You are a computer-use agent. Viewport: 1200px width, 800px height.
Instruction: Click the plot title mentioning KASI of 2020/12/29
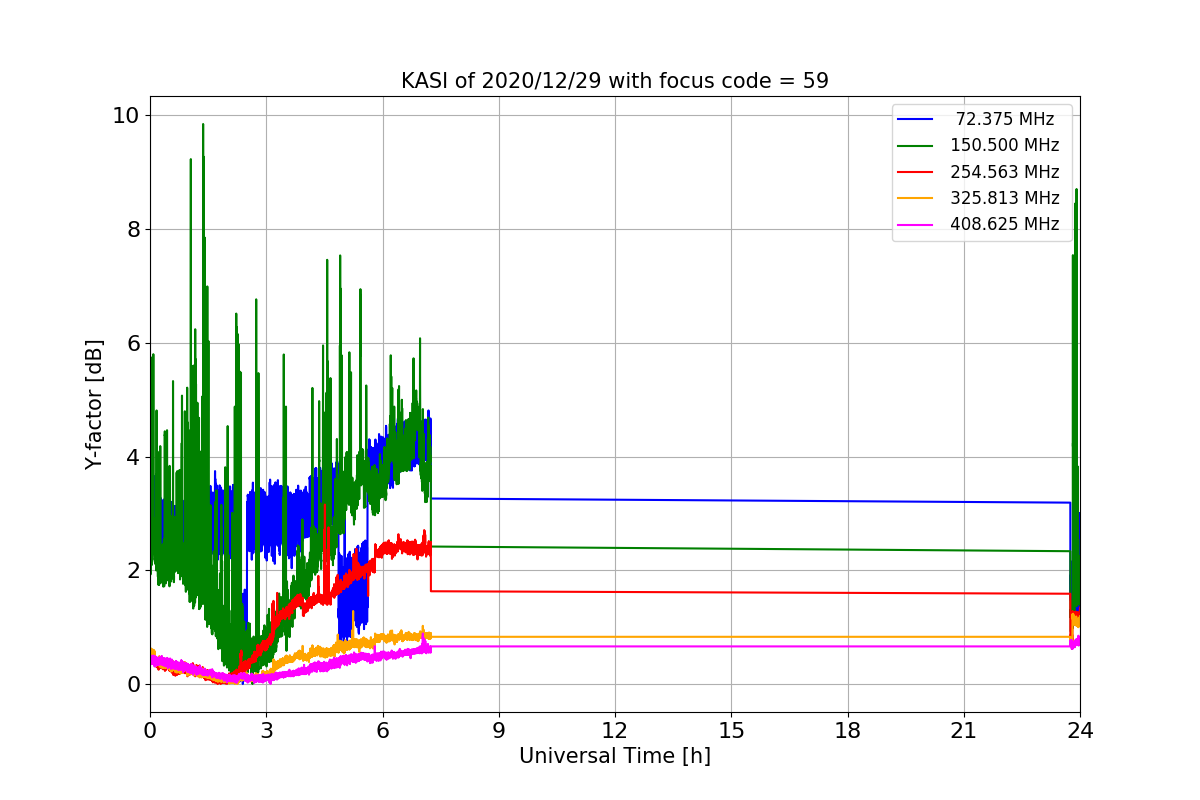pos(615,81)
